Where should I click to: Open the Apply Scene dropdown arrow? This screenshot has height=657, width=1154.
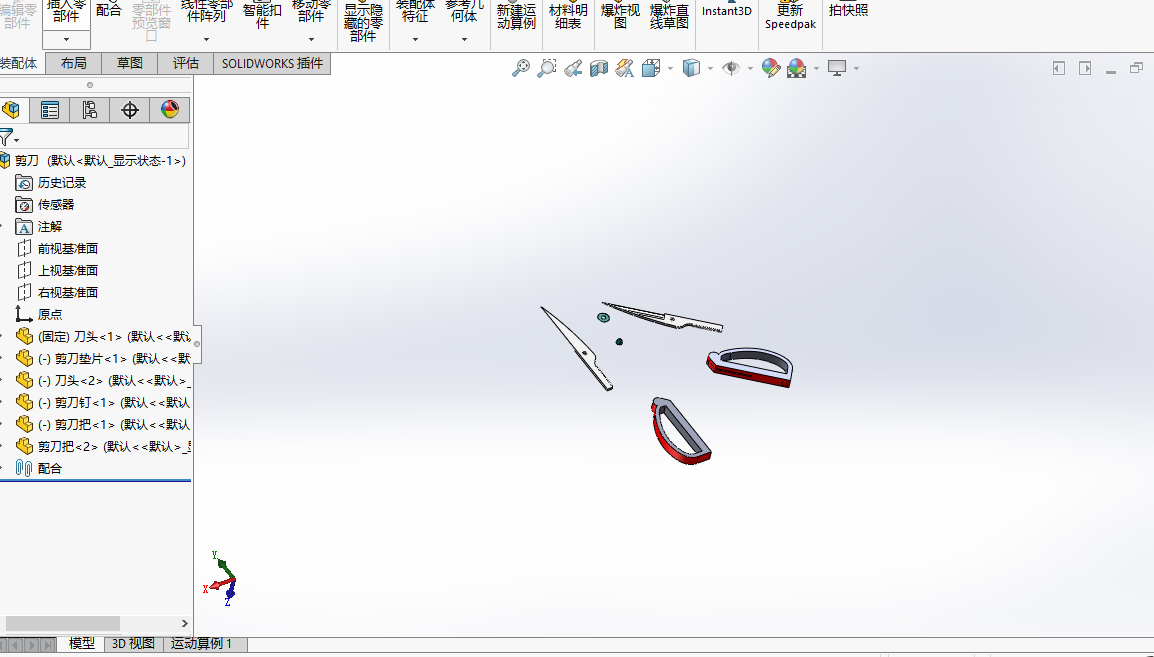coord(815,68)
